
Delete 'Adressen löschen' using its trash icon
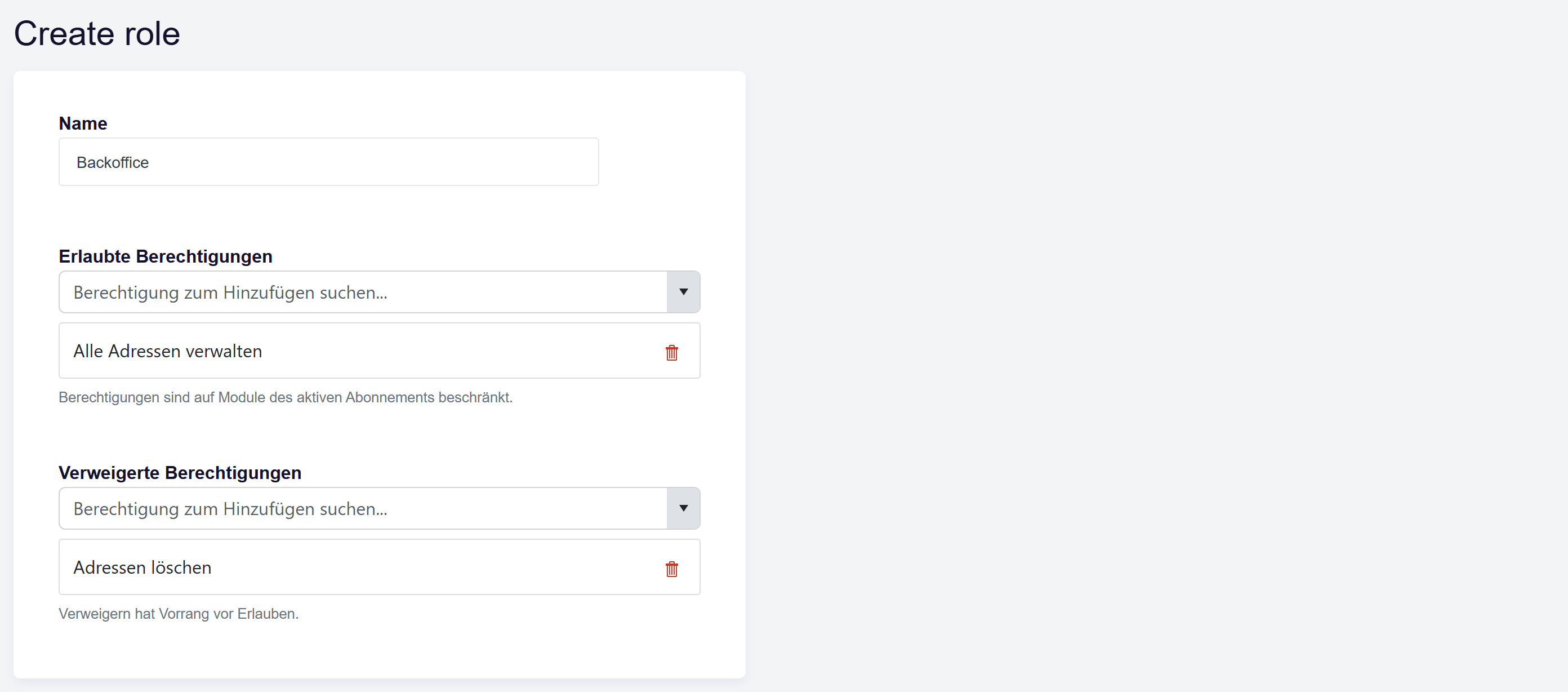(x=671, y=569)
